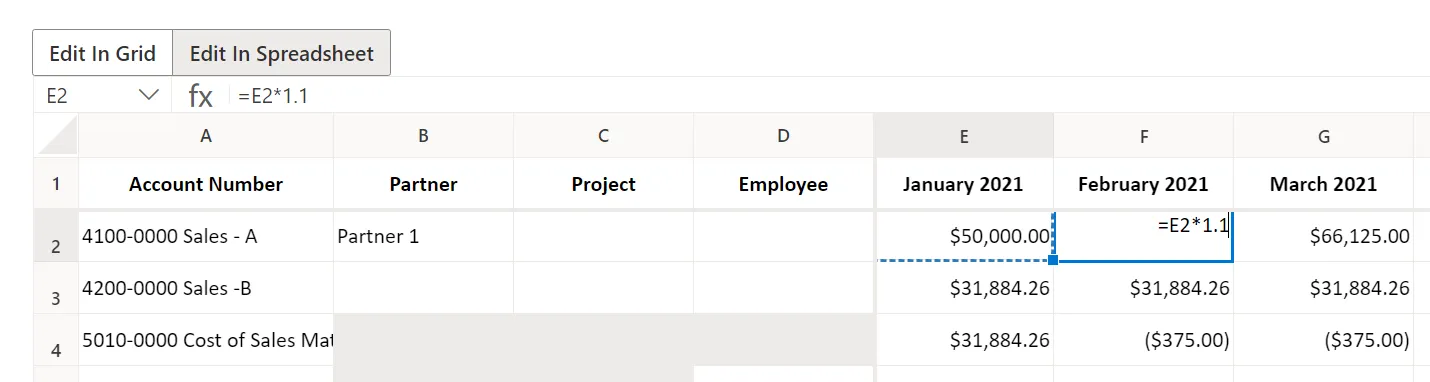Screen dimensions: 1430x382
Task: Select the Partner 1 cell
Action: point(423,236)
